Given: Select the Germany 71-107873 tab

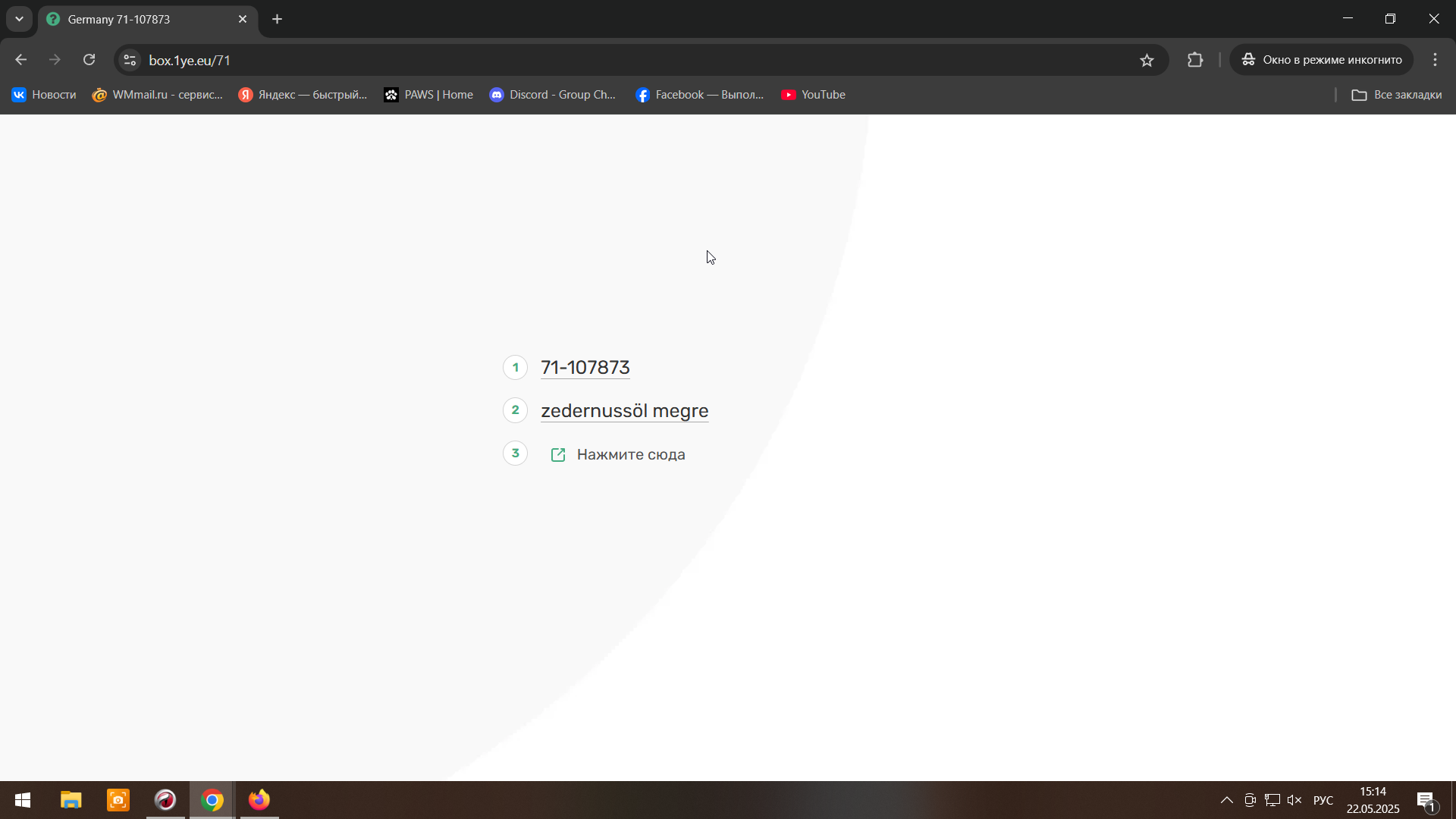Looking at the screenshot, I should point(148,19).
